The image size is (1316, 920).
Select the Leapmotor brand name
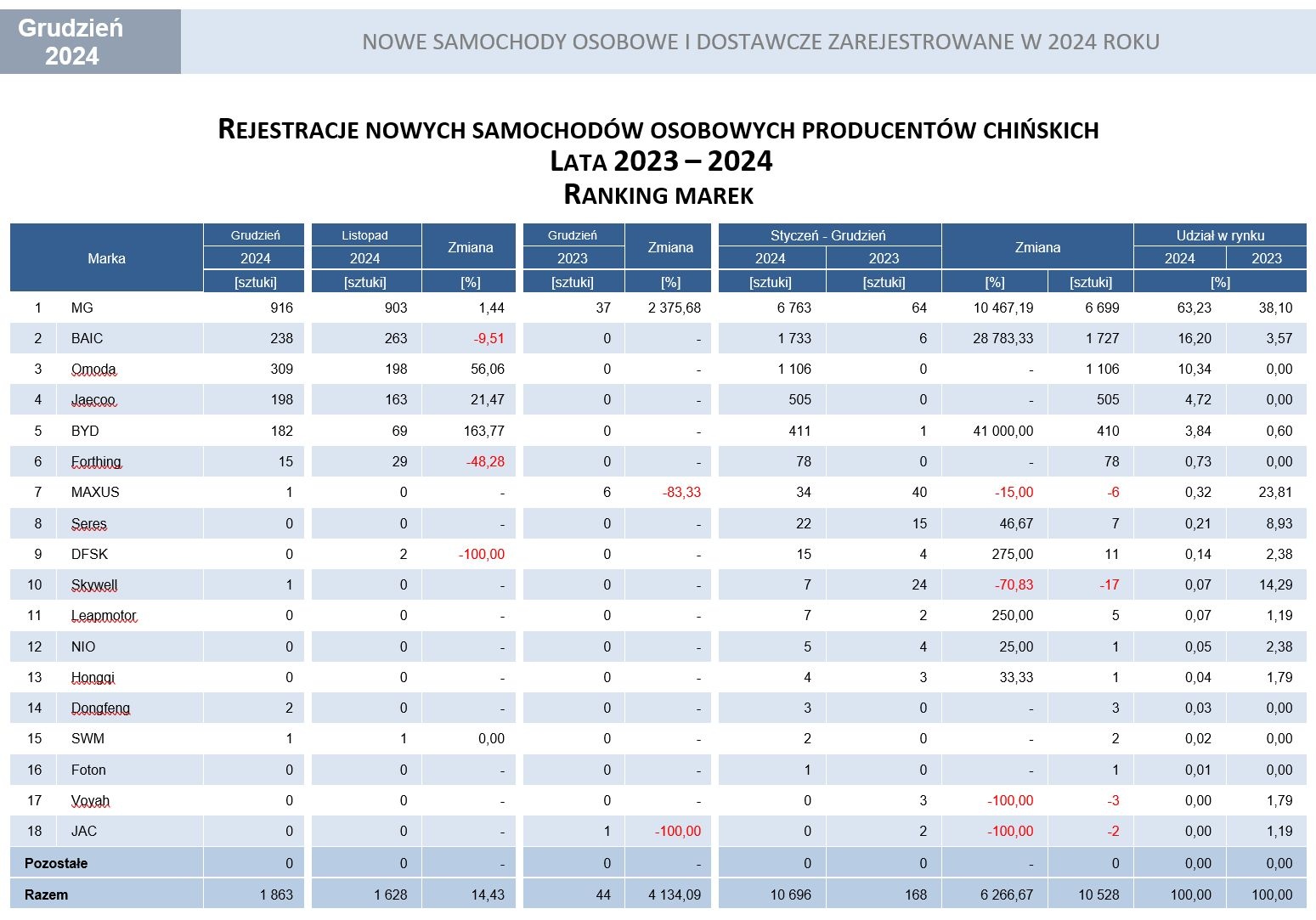[104, 616]
